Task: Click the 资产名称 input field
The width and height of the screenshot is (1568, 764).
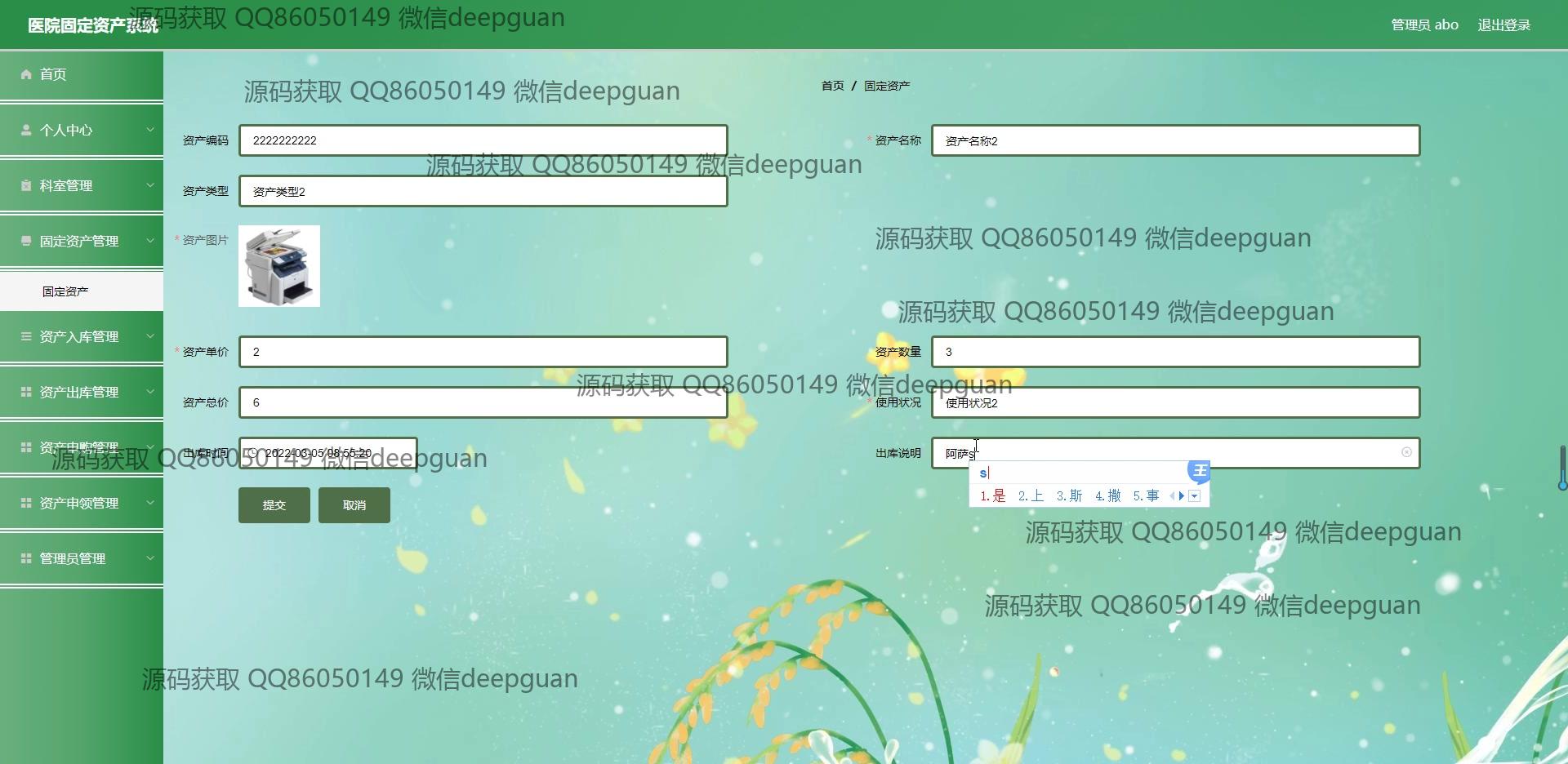Action: (x=1175, y=140)
